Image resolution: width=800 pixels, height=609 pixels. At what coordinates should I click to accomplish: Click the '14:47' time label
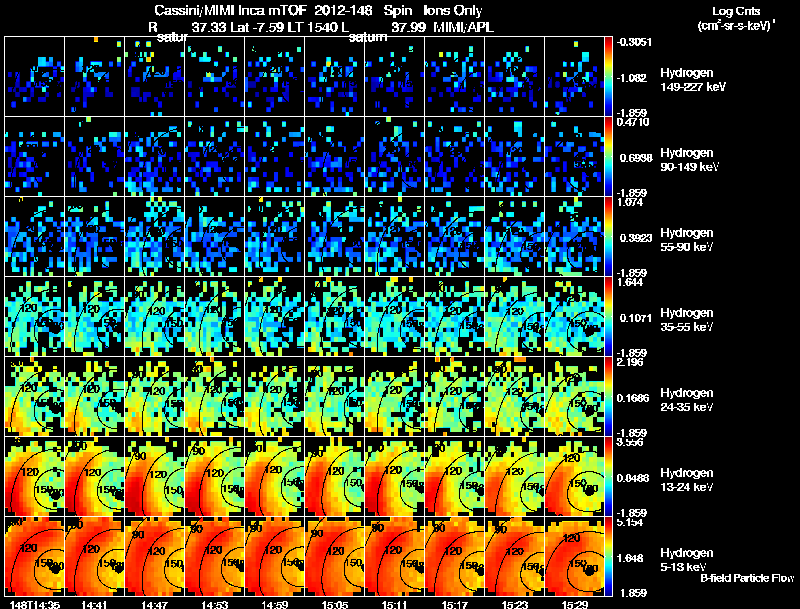(155, 604)
